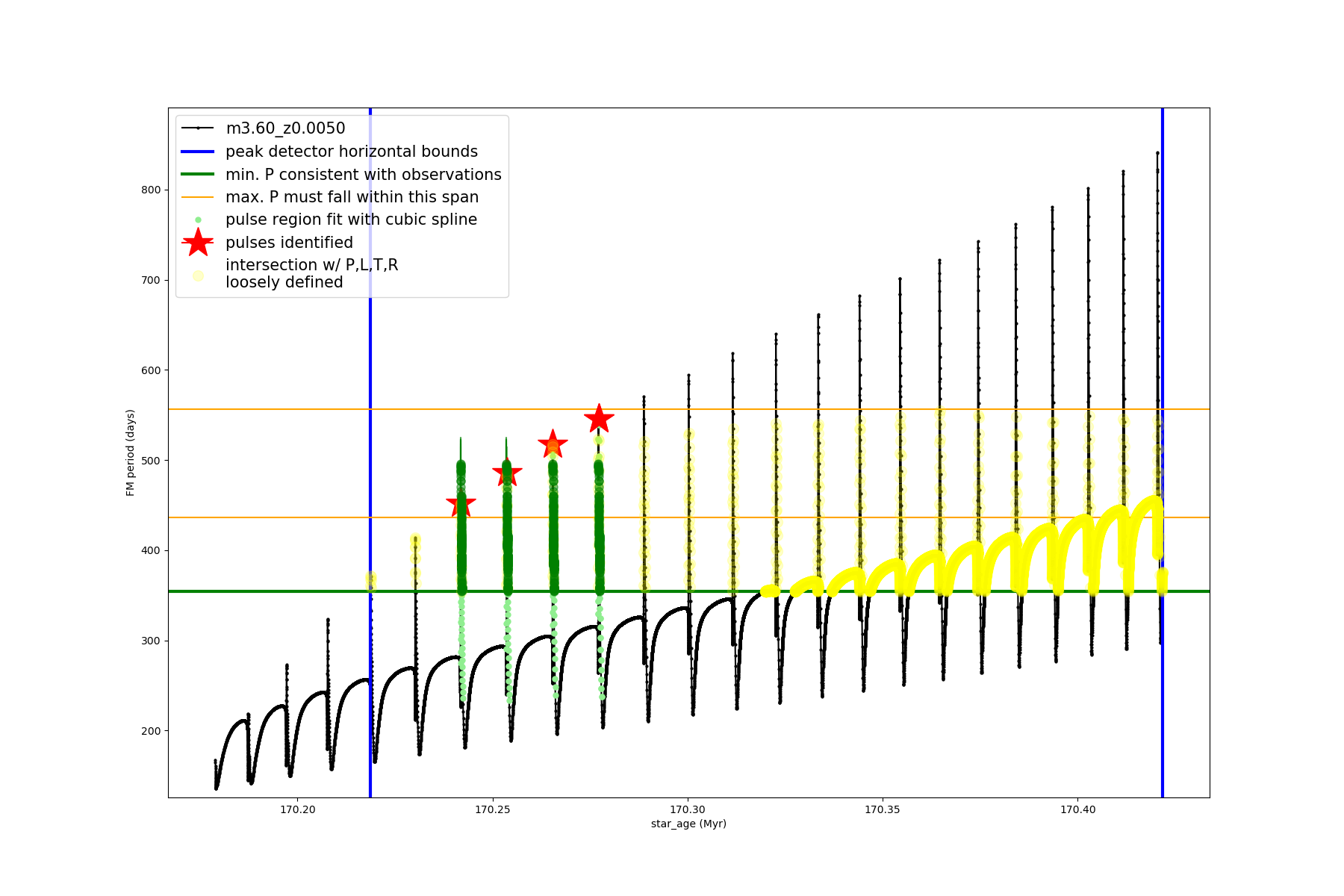The width and height of the screenshot is (1344, 896).
Task: Click the lowest red pulse star near 450 days
Action: pos(461,504)
